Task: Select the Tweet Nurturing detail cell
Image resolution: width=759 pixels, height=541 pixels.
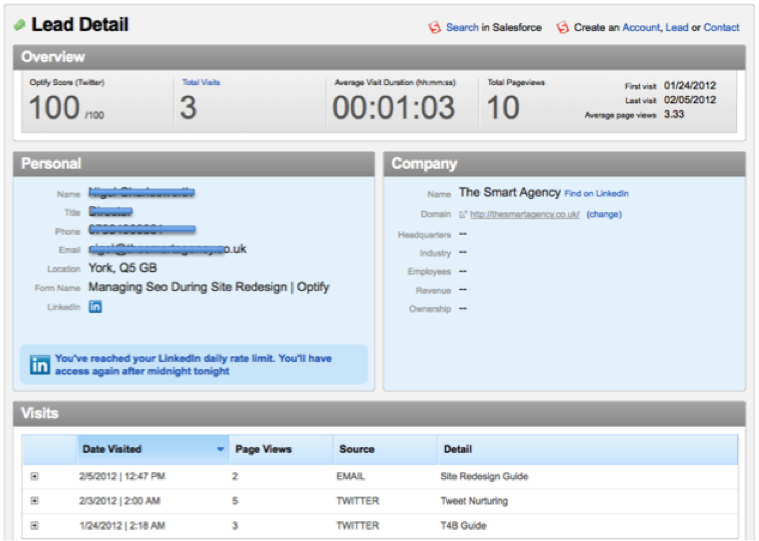Action: [474, 501]
